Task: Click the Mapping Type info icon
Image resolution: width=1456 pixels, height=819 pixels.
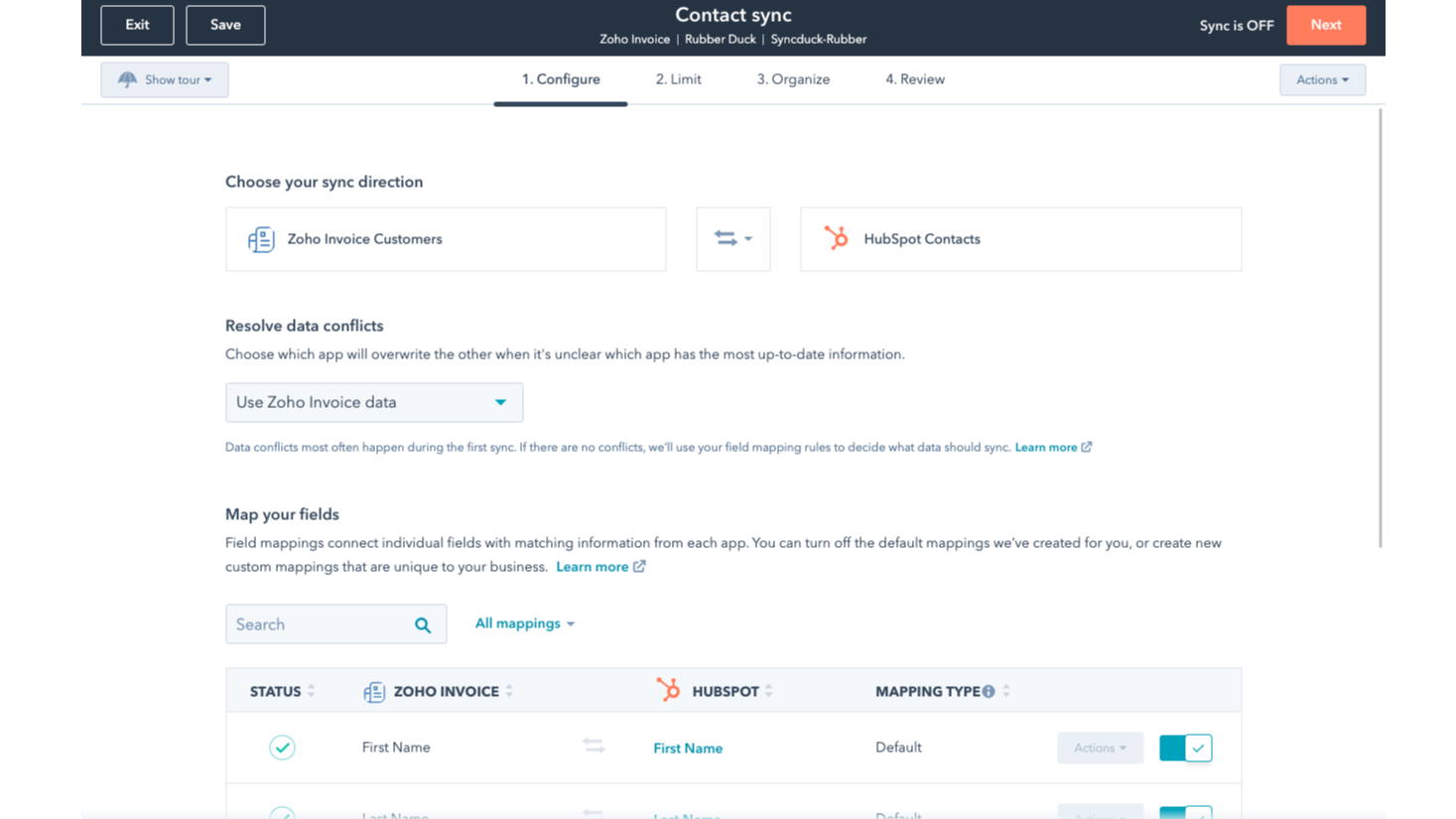Action: coord(989,691)
